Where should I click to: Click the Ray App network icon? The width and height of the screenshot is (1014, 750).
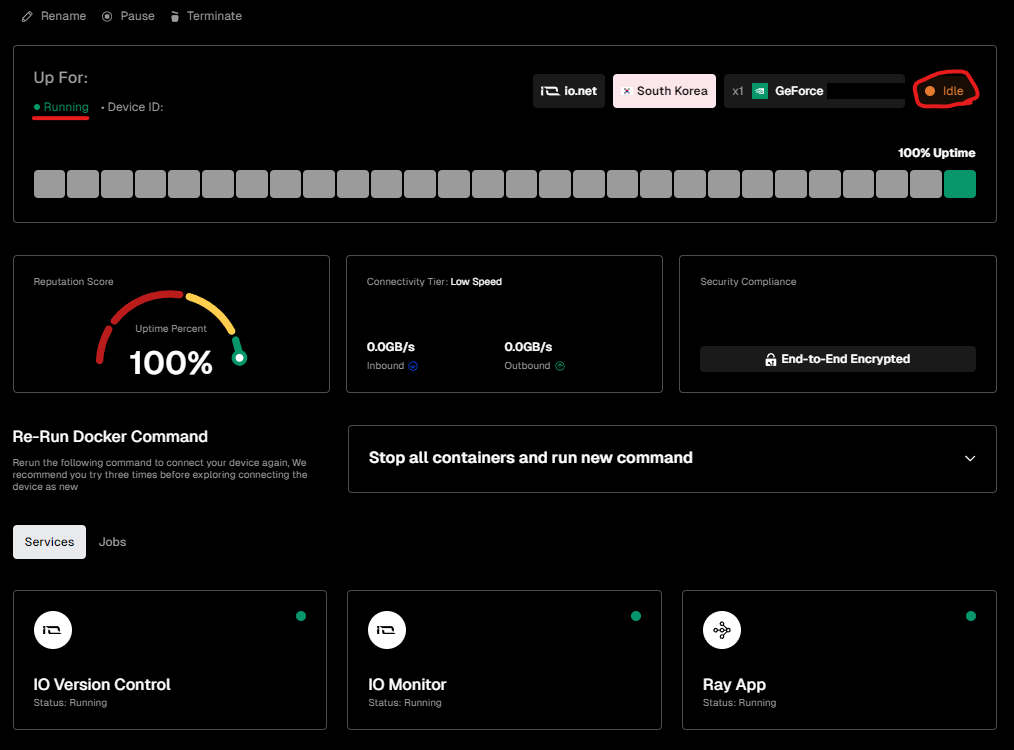722,630
